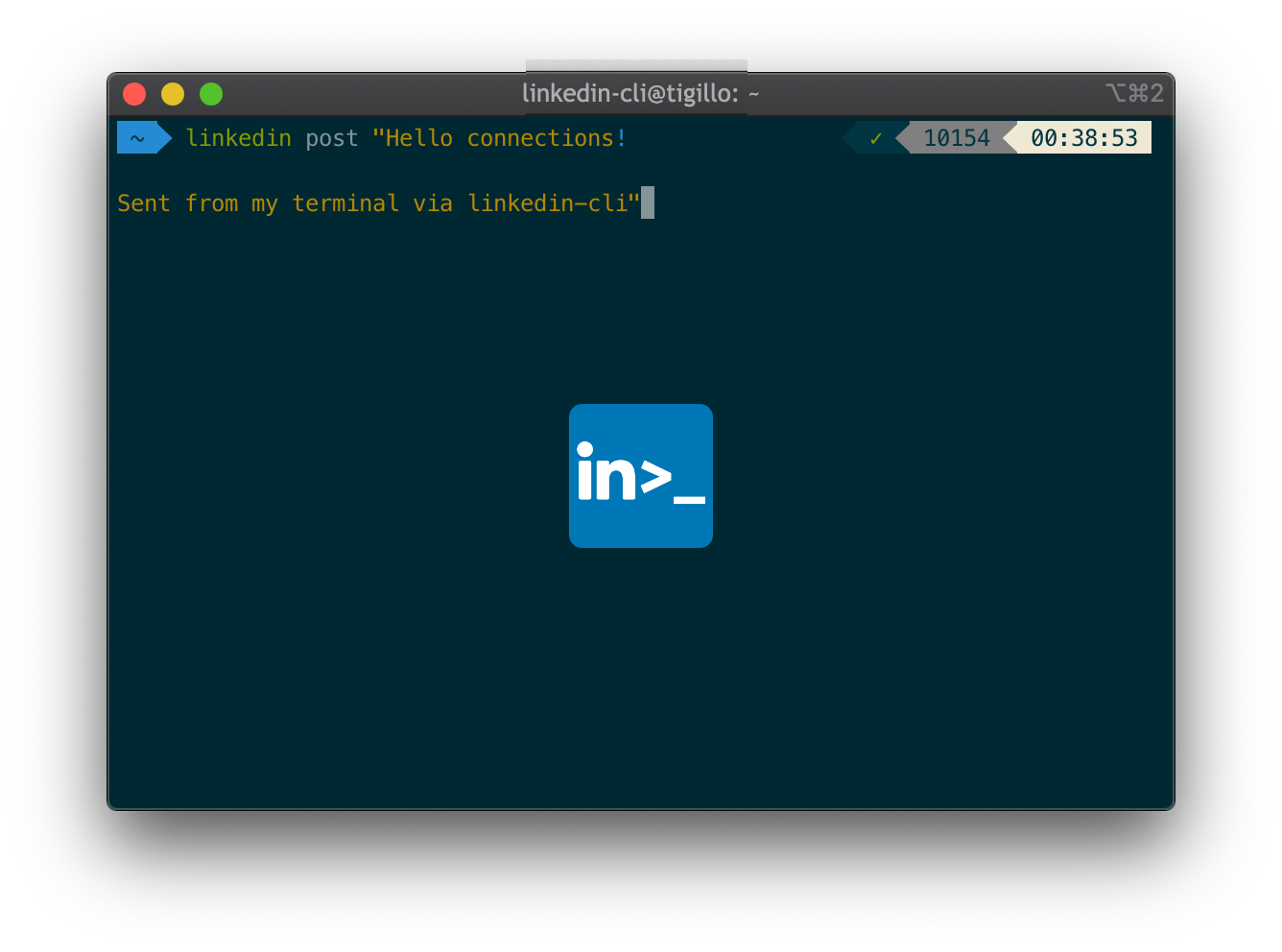Image resolution: width=1282 pixels, height=952 pixels.
Task: Click the word linkedin in command
Action: pos(239,138)
